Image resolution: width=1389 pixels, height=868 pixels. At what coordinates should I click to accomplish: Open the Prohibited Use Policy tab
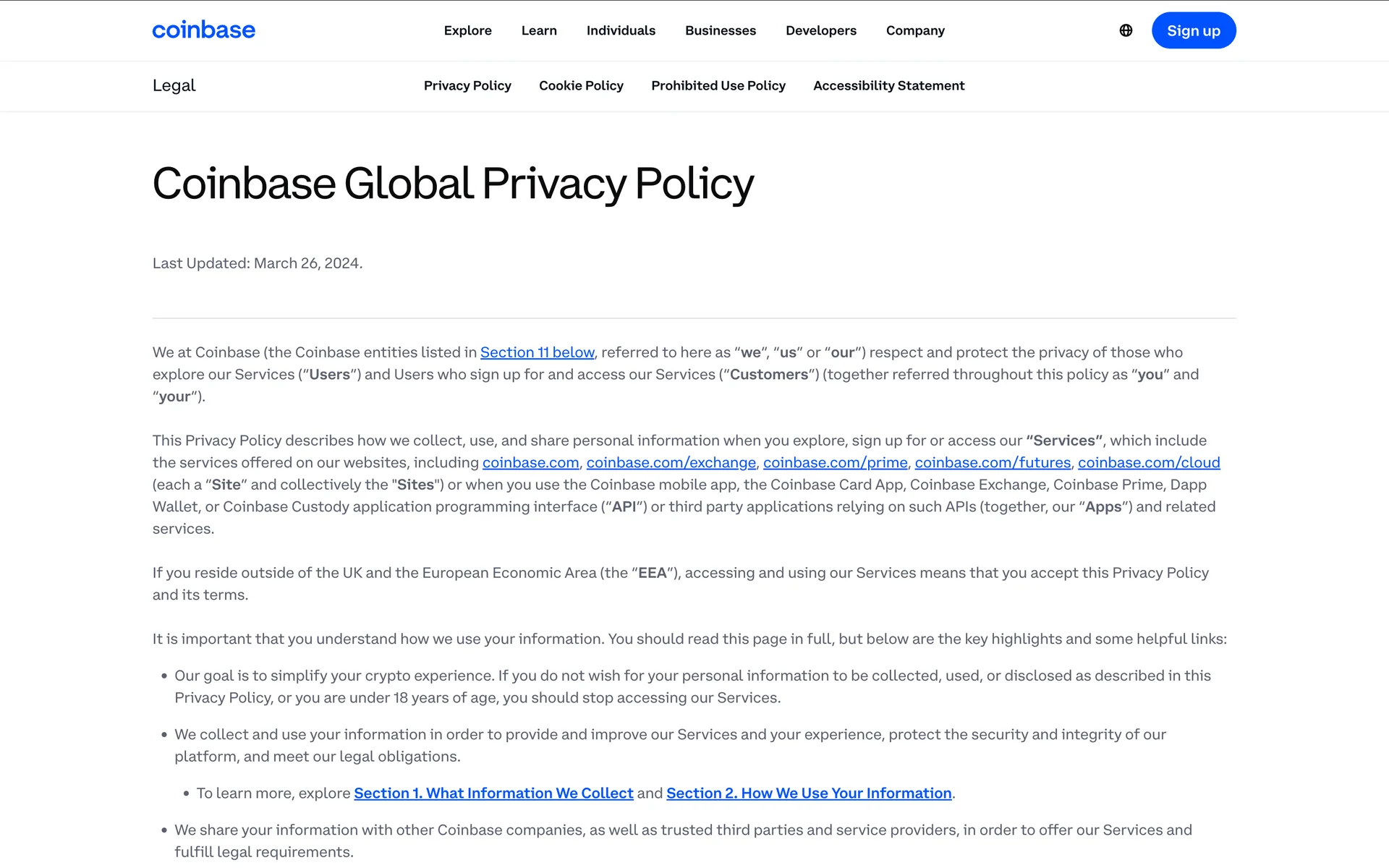[x=718, y=85]
